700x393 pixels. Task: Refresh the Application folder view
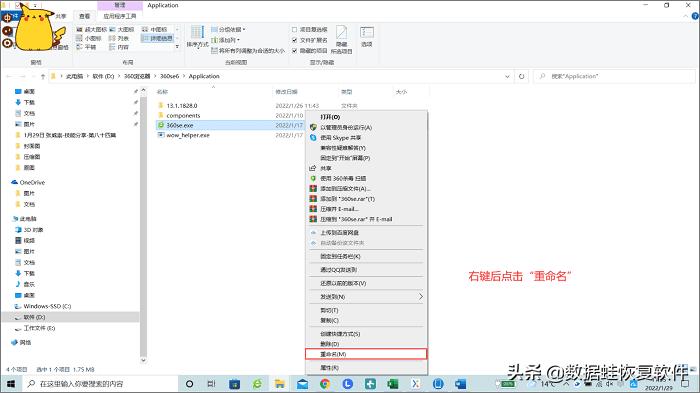point(521,76)
